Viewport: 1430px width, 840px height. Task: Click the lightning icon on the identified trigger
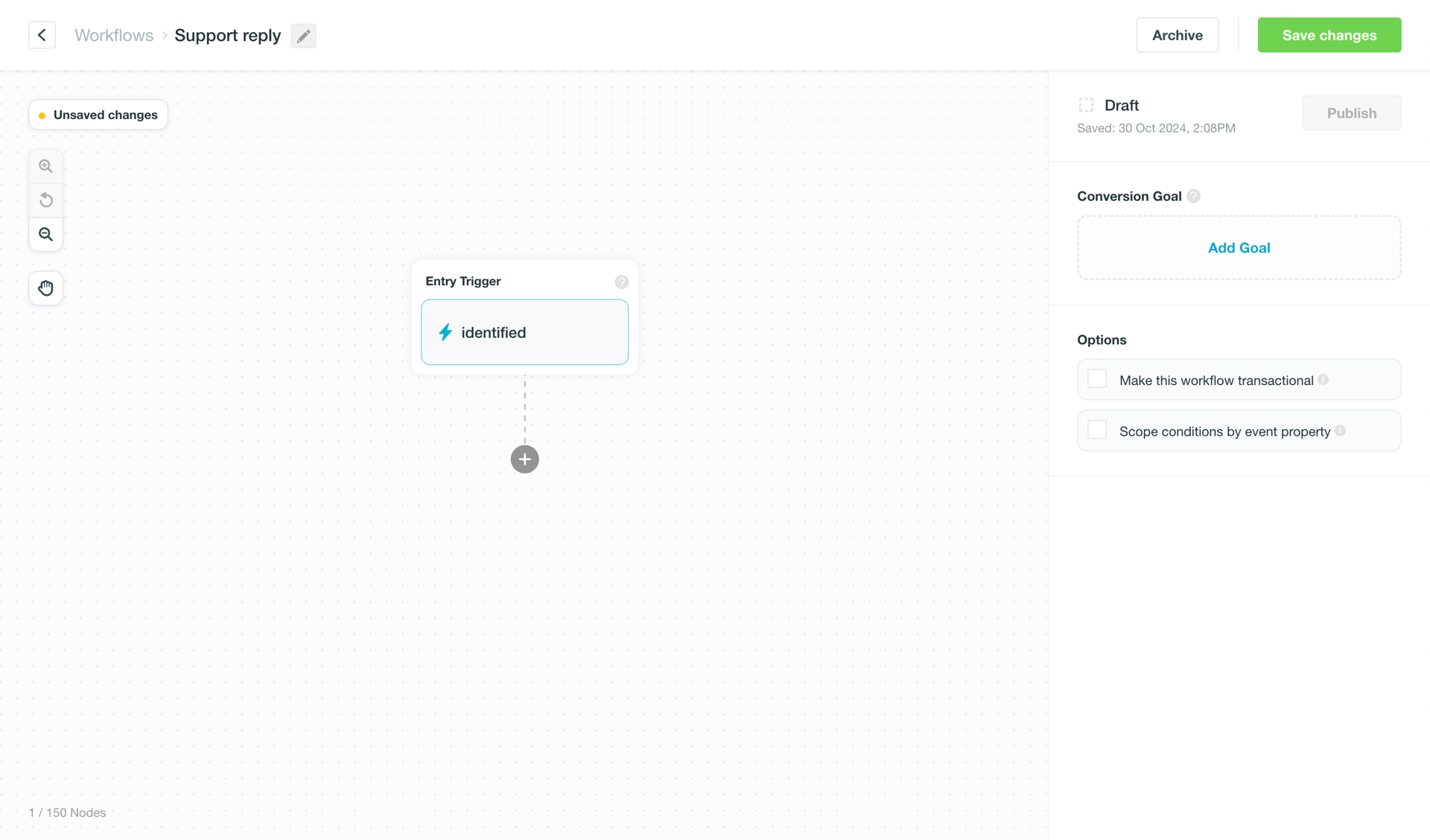click(445, 332)
